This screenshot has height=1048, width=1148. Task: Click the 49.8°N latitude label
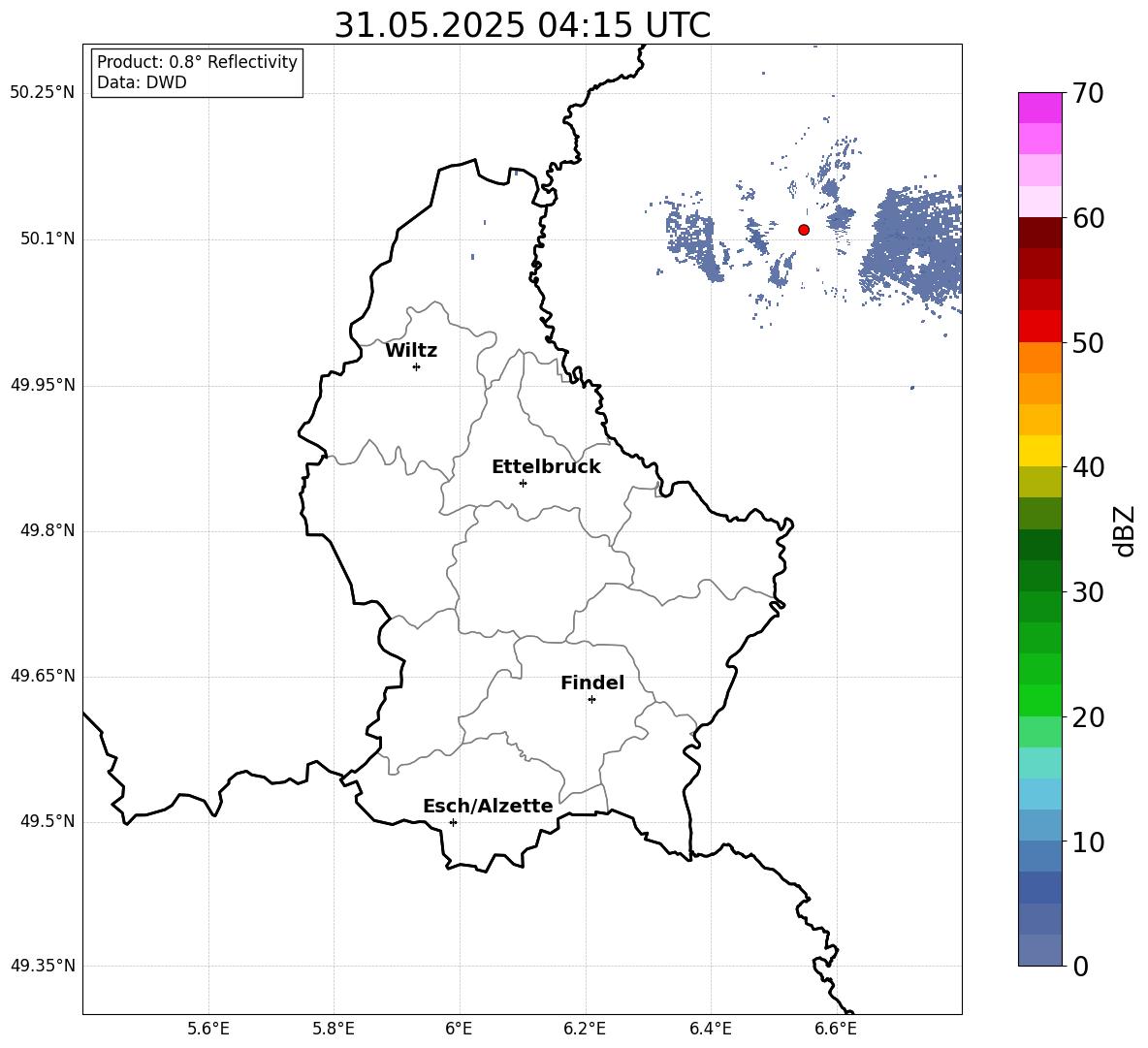coord(48,530)
